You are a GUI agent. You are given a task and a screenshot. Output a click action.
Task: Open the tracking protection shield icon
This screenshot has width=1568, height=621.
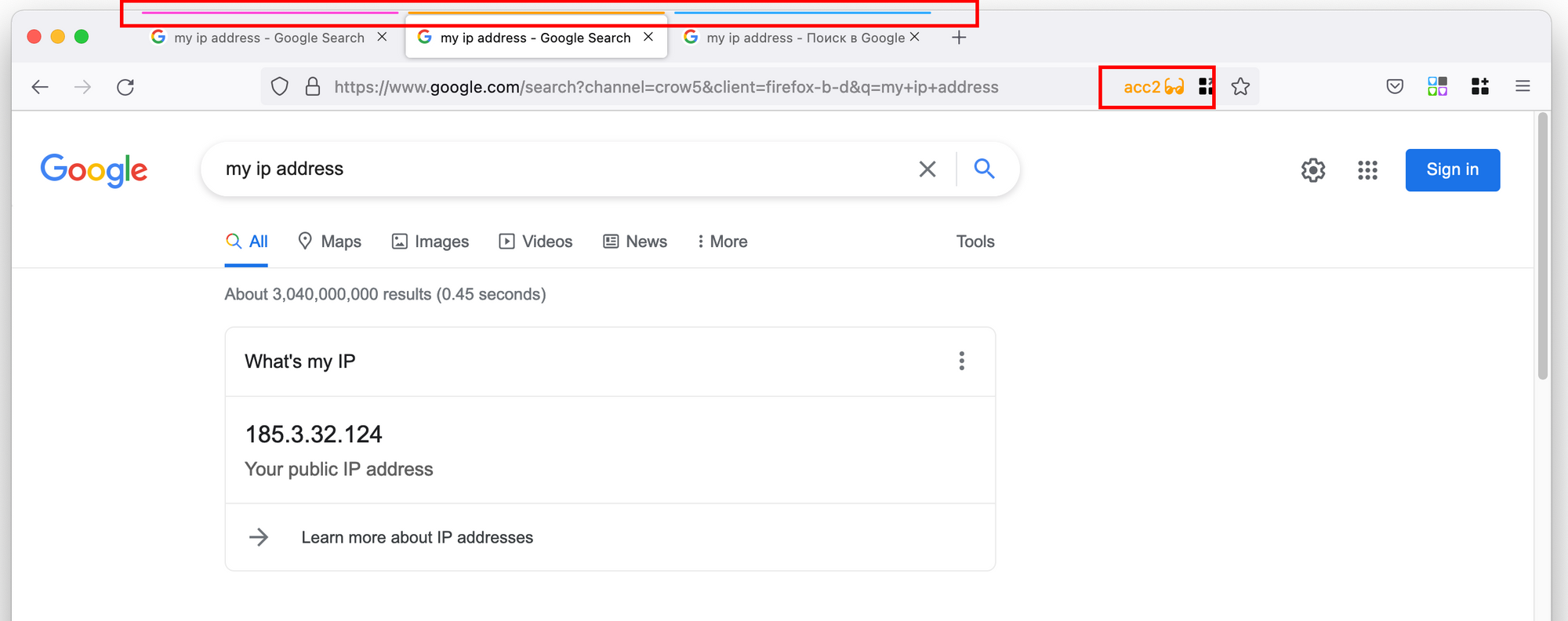click(x=280, y=87)
